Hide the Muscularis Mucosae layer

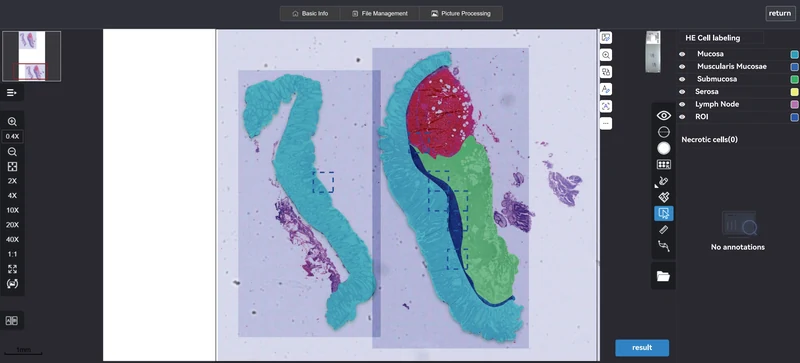pos(682,66)
